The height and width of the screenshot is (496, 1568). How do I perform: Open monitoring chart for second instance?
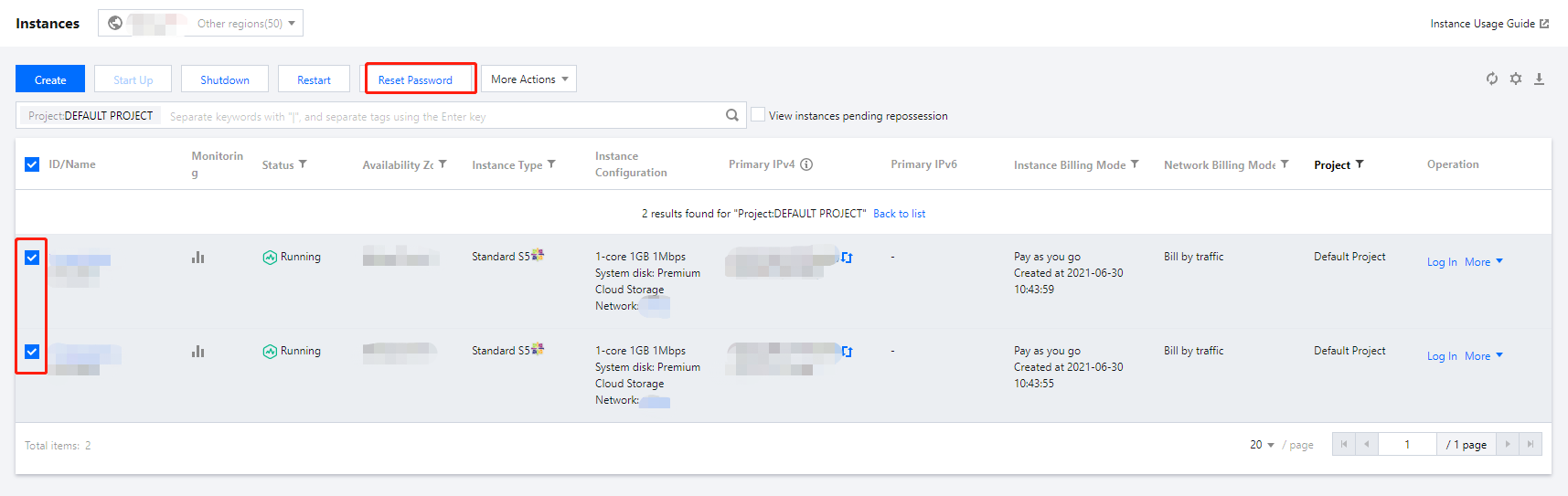[x=197, y=352]
